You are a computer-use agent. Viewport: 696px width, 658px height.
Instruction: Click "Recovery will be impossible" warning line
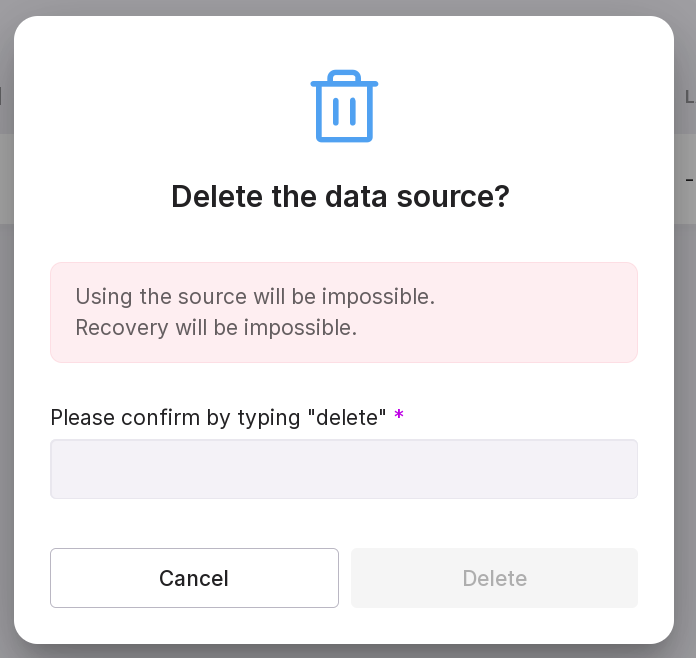pos(216,327)
